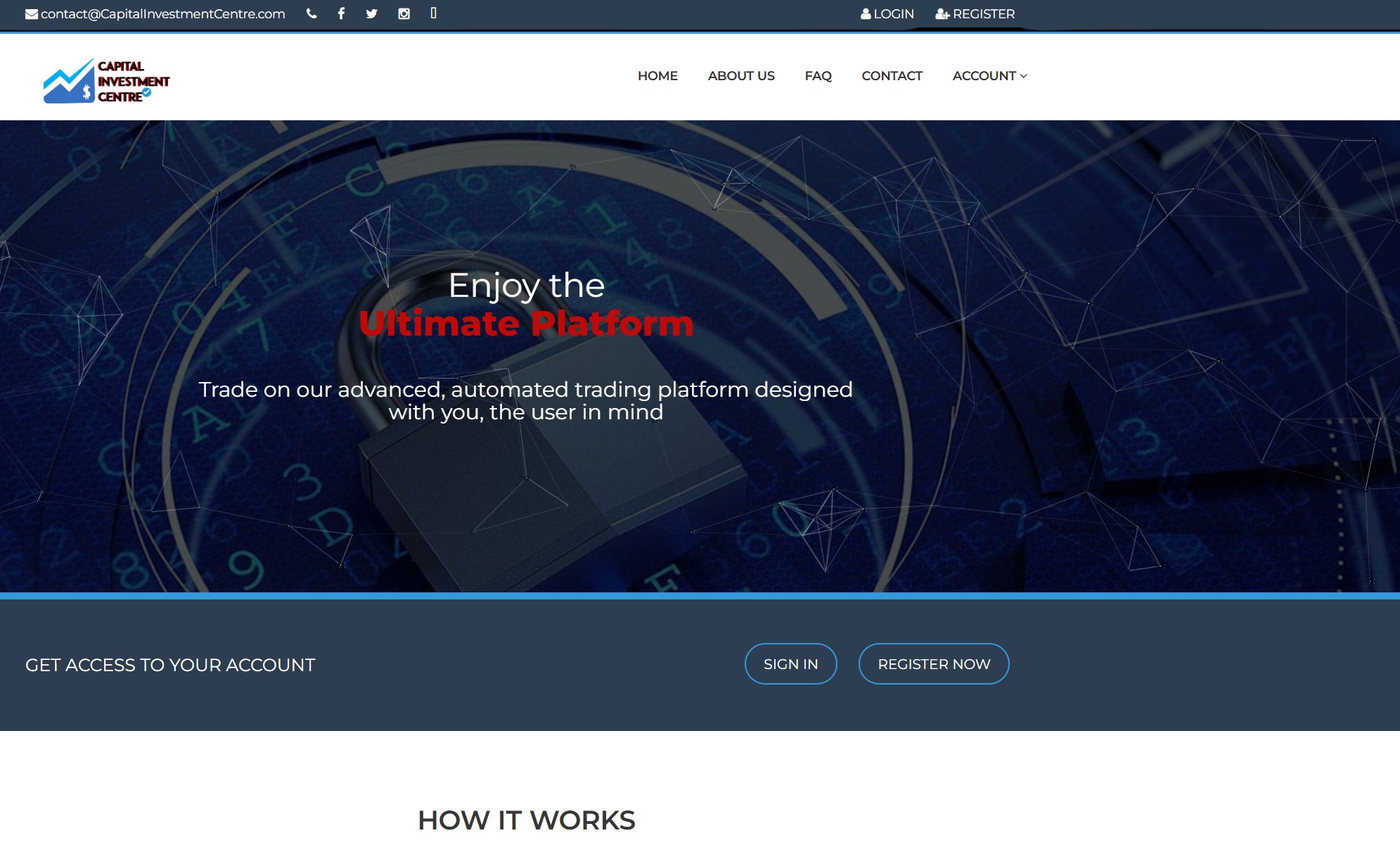Open the Facebook social icon

pyautogui.click(x=341, y=13)
